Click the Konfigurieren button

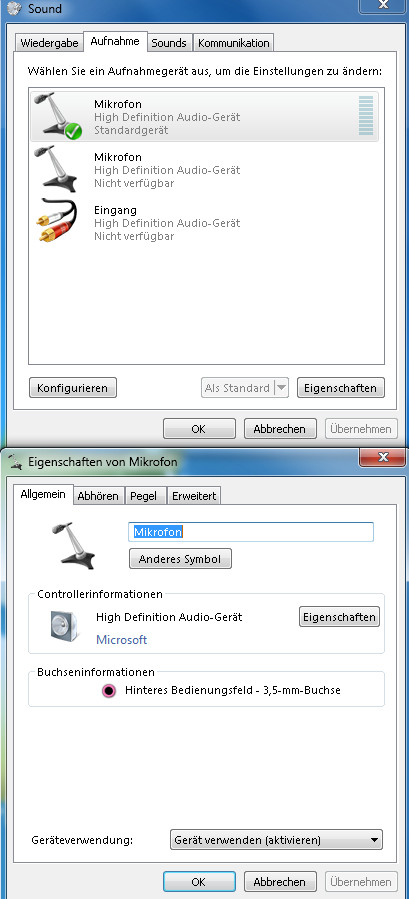[x=72, y=388]
